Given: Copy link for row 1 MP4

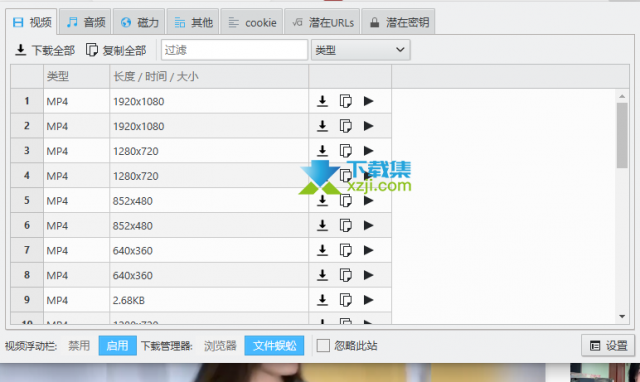Looking at the screenshot, I should 345,101.
